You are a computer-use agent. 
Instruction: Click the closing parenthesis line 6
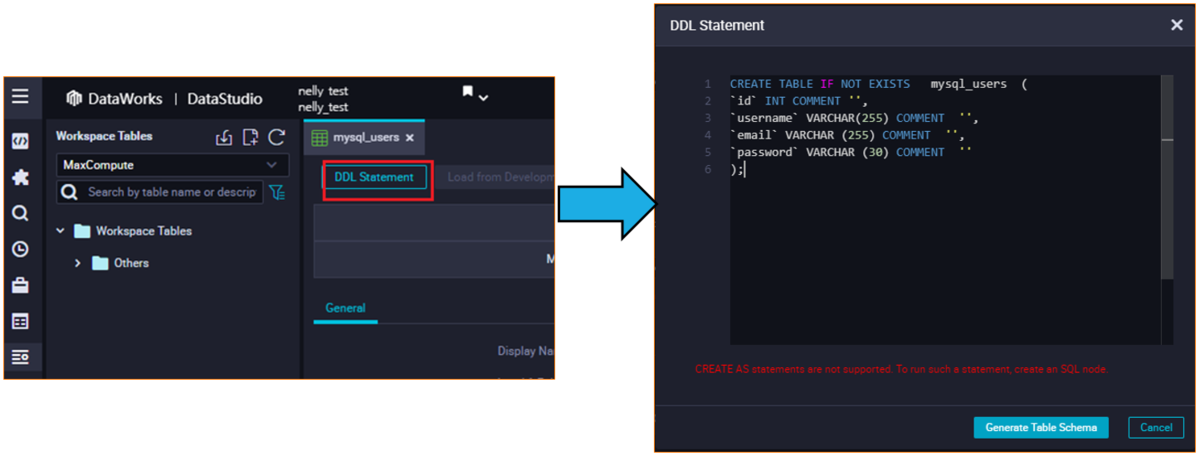pos(738,169)
